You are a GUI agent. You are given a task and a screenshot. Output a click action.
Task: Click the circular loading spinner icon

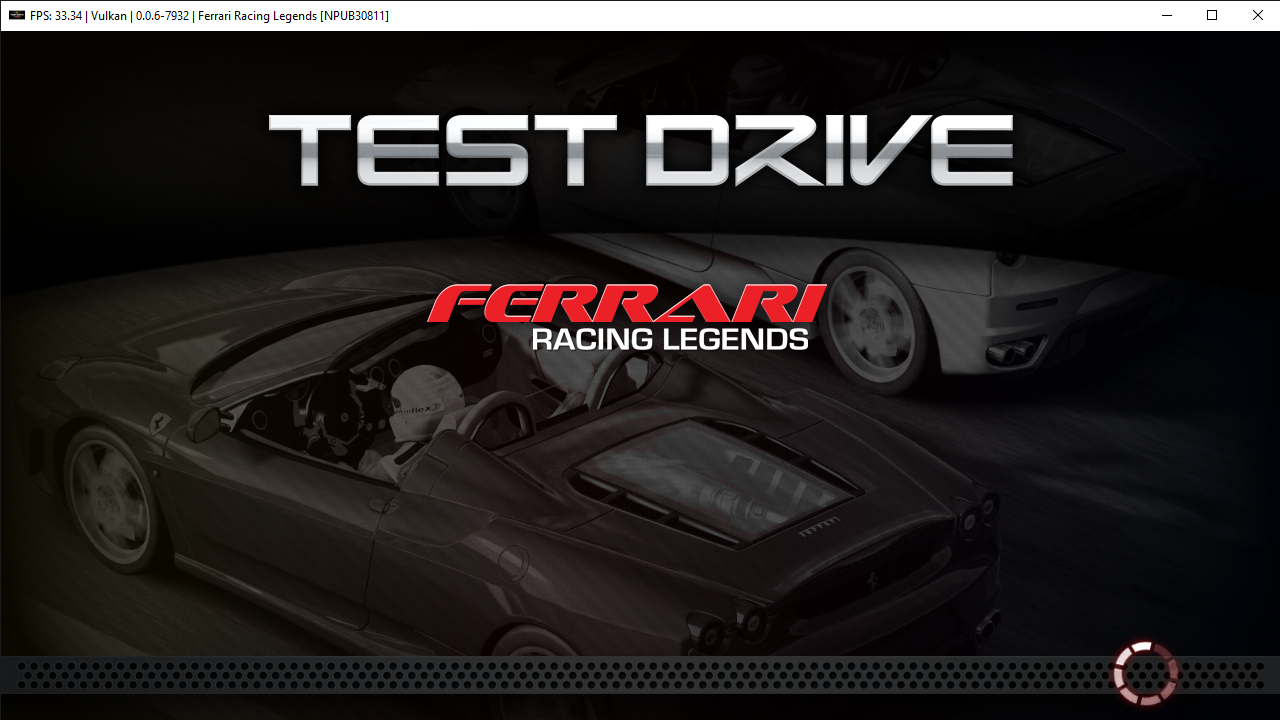coord(1144,672)
